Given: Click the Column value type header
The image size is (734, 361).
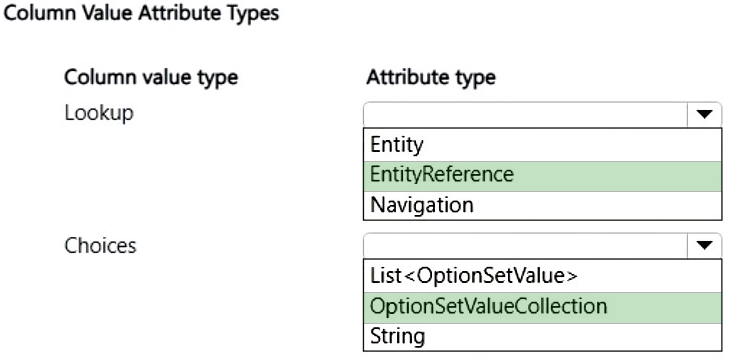Looking at the screenshot, I should point(151,77).
